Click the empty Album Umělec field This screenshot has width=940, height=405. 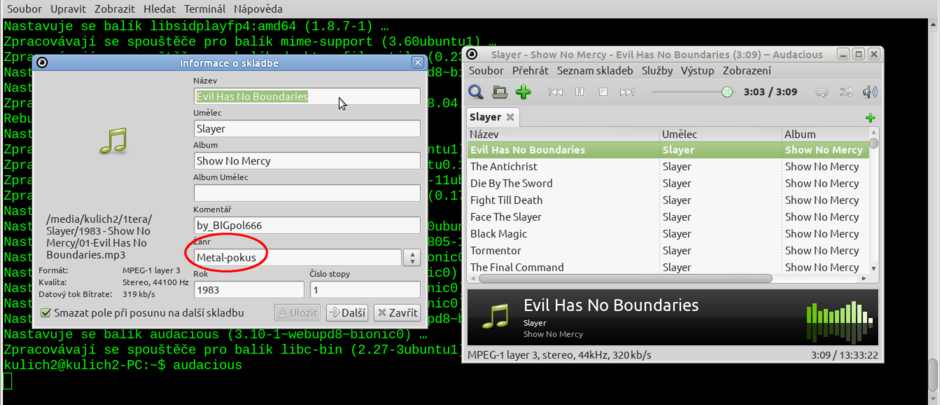(x=307, y=193)
